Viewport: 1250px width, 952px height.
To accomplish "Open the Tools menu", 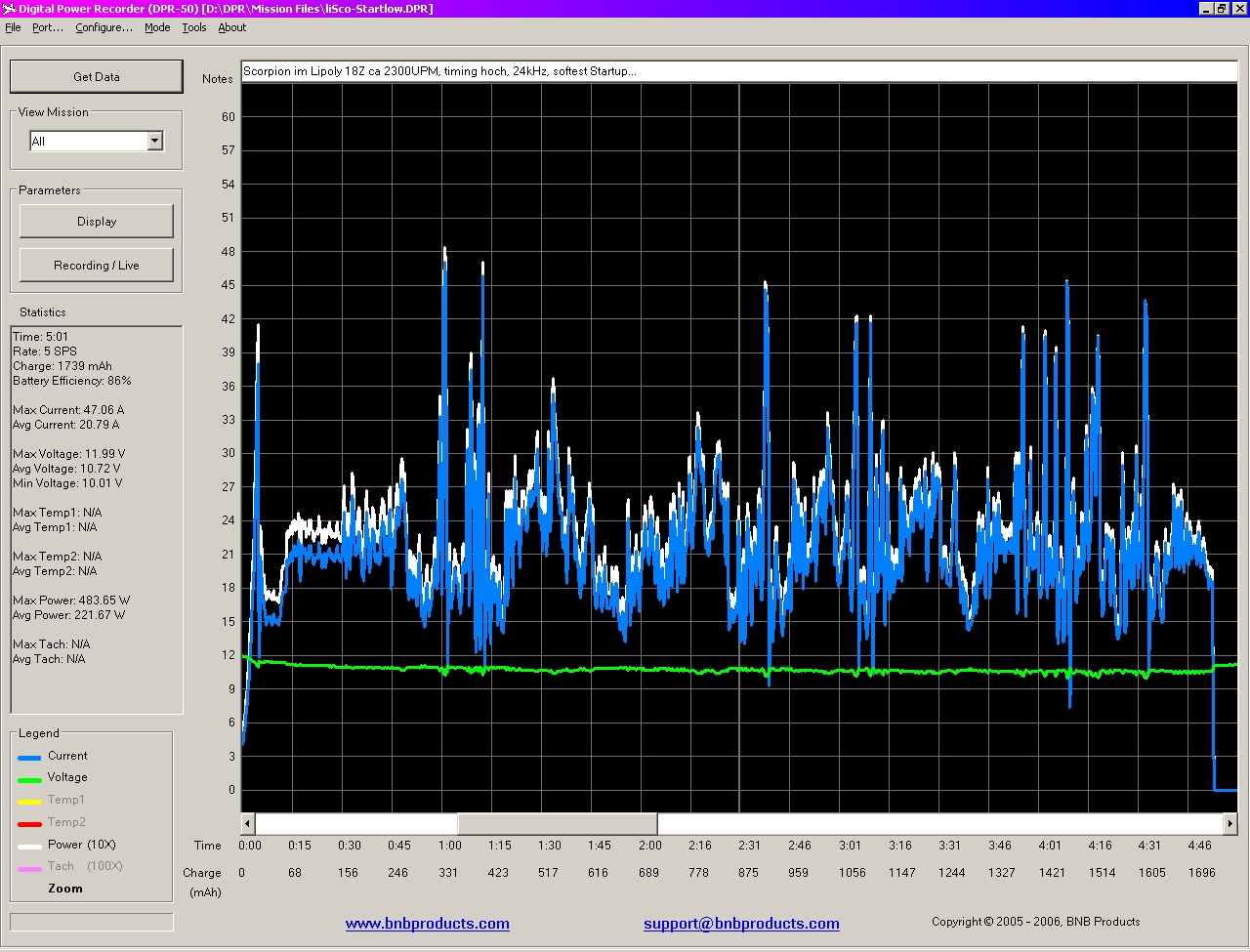I will 194,27.
